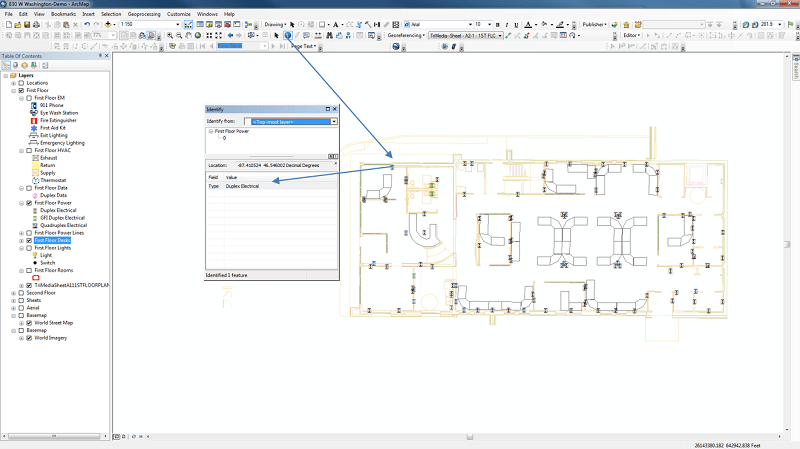Open the georeferencing layer dropdown
The width and height of the screenshot is (800, 449).
500,36
